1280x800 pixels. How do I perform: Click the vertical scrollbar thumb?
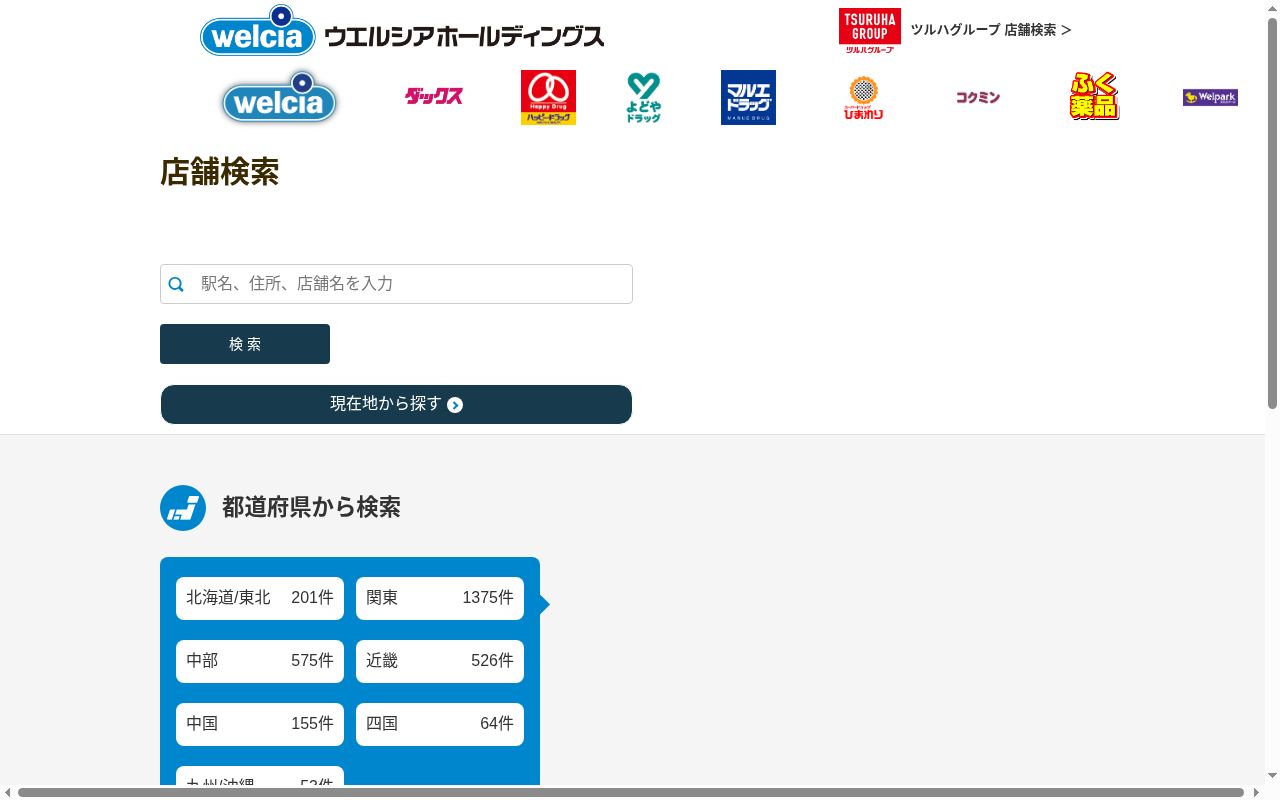coord(1272,212)
